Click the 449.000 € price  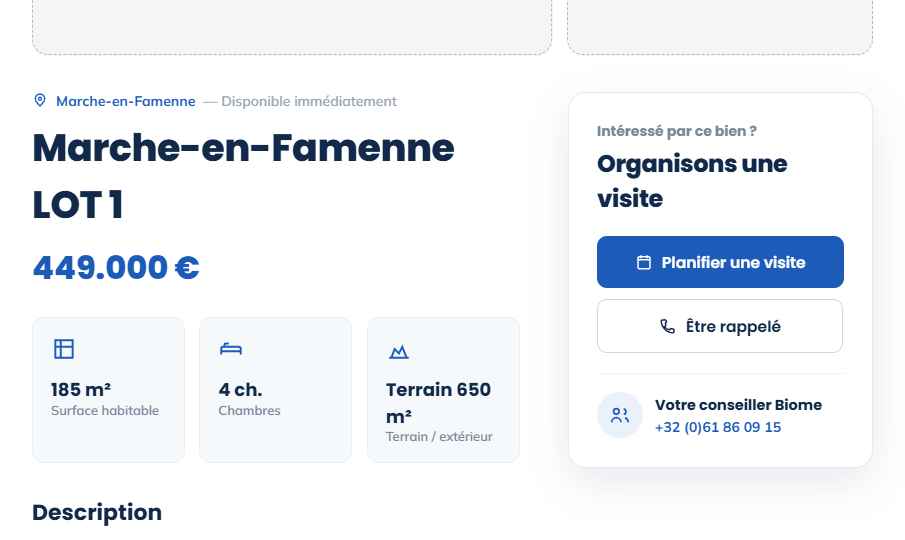(116, 268)
